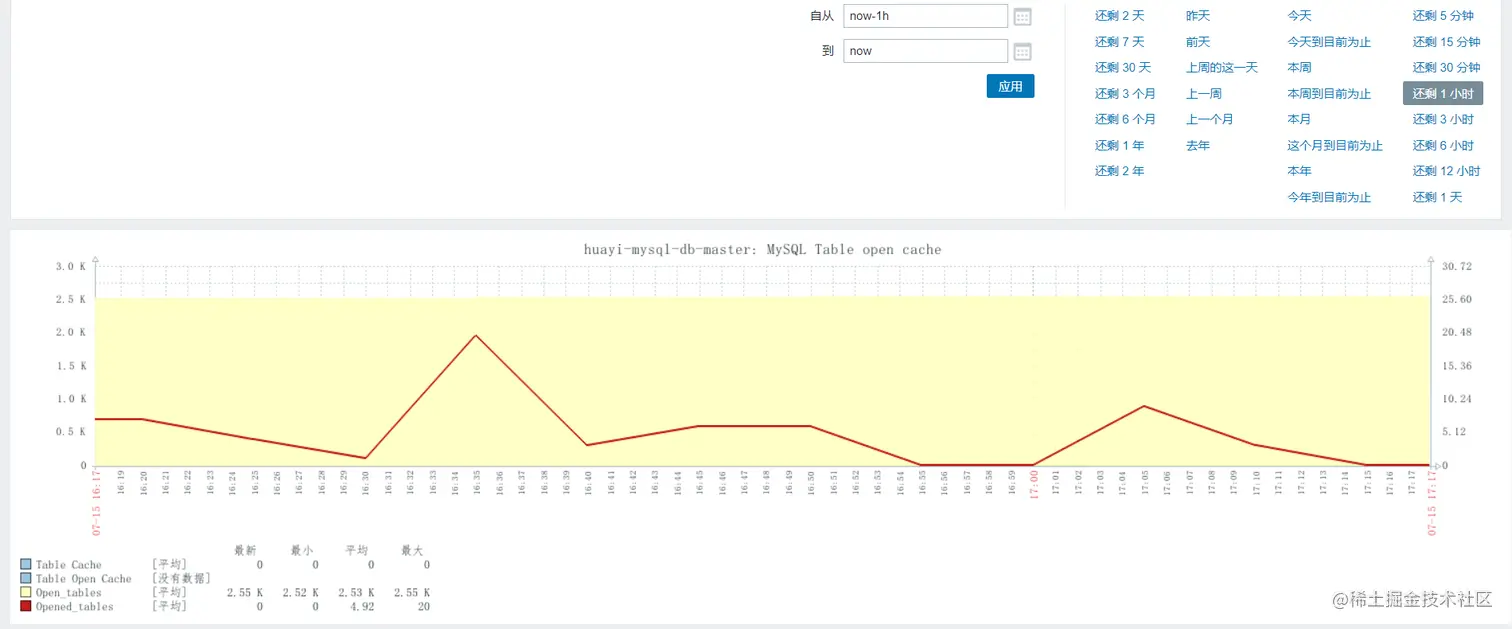Click the Opened_tables legend label
The height and width of the screenshot is (629, 1512).
pos(75,607)
